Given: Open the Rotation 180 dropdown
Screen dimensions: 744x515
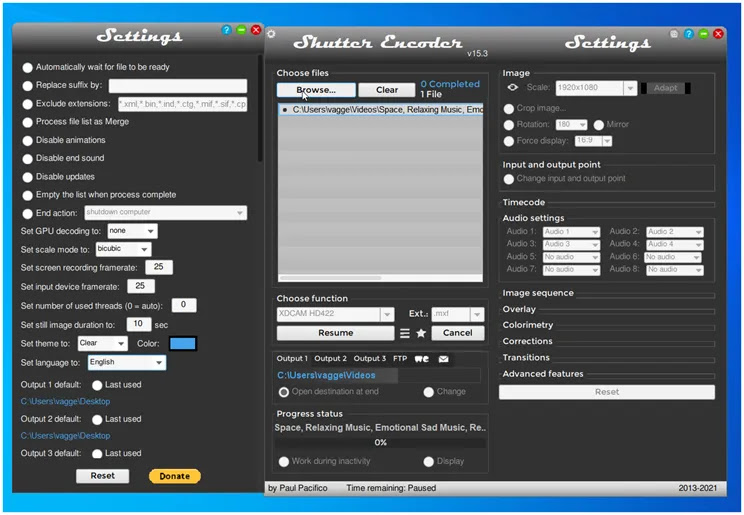Looking at the screenshot, I should (572, 125).
